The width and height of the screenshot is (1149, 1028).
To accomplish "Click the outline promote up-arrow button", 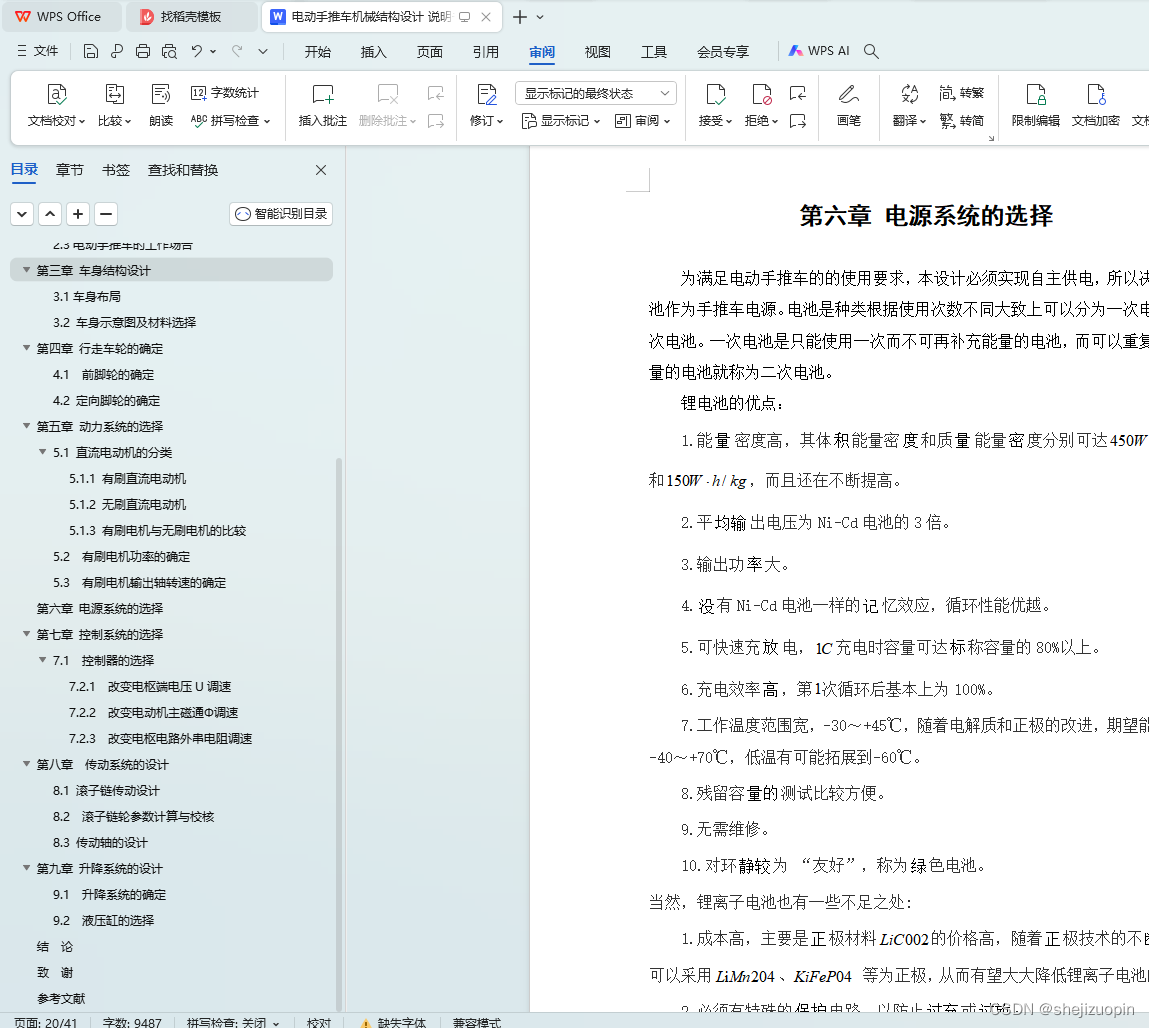I will tap(50, 214).
